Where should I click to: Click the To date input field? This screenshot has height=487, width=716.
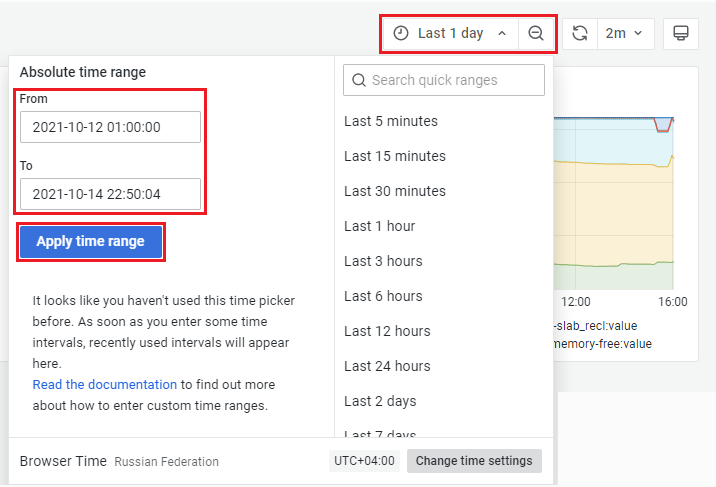[110, 194]
